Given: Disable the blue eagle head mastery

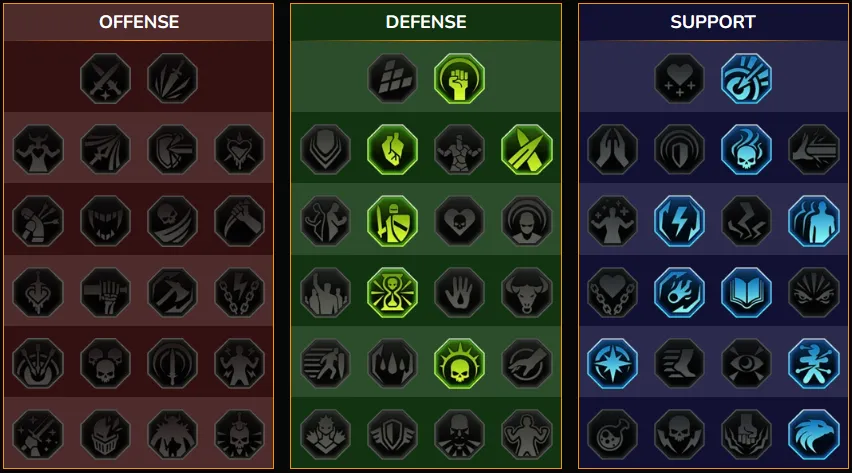Looking at the screenshot, I should [x=813, y=434].
